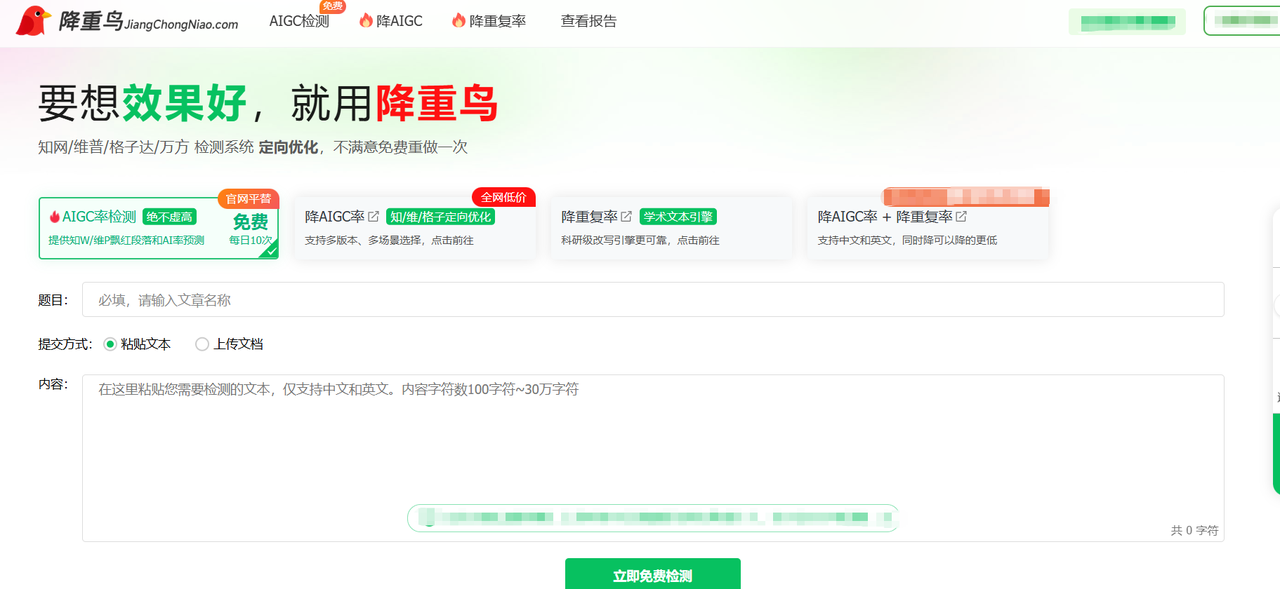Open the 降AIGC率 card
This screenshot has width=1280, height=589.
415,228
